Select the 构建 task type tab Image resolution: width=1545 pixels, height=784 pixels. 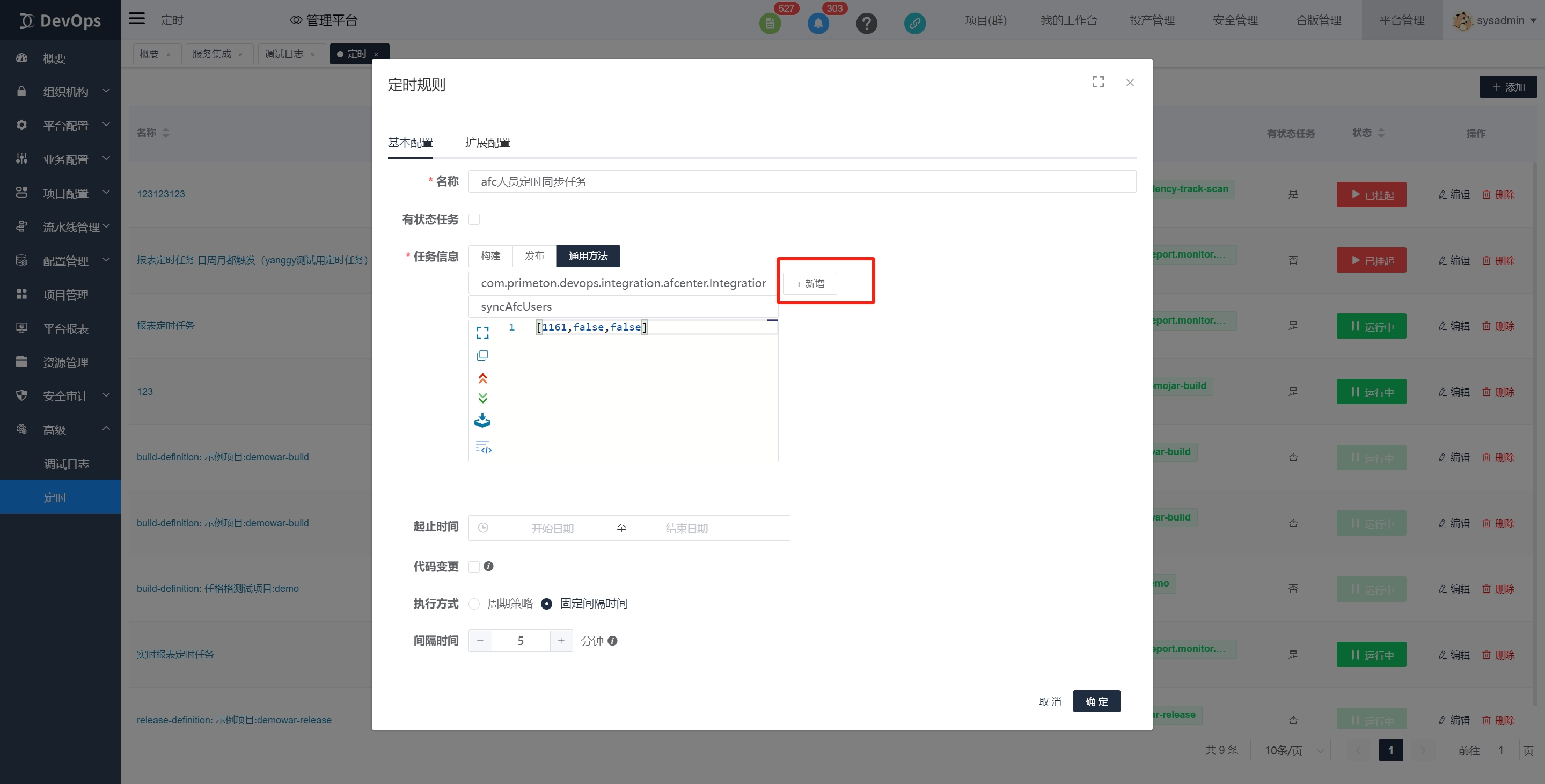pyautogui.click(x=490, y=256)
